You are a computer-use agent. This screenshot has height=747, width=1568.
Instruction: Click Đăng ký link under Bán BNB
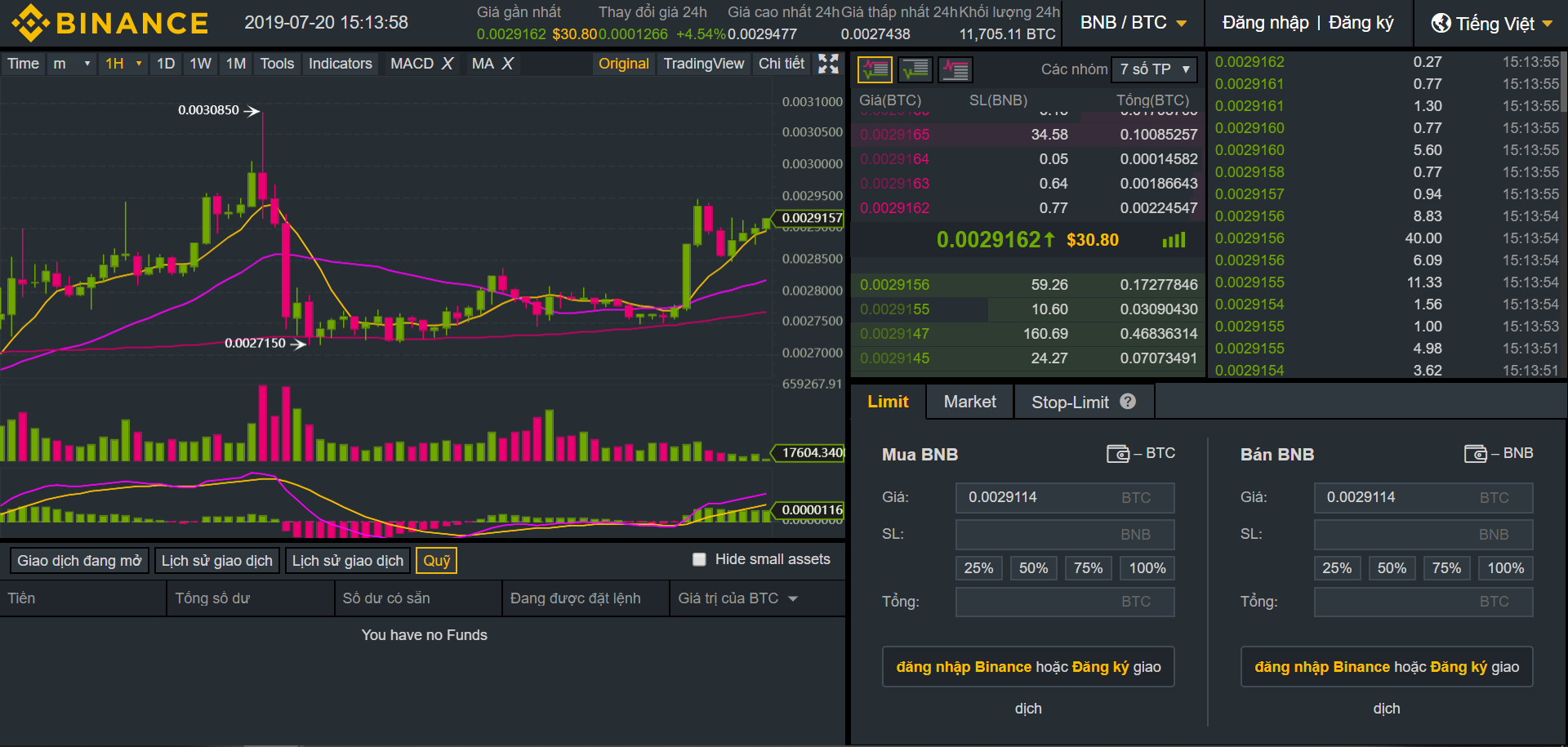click(1459, 667)
